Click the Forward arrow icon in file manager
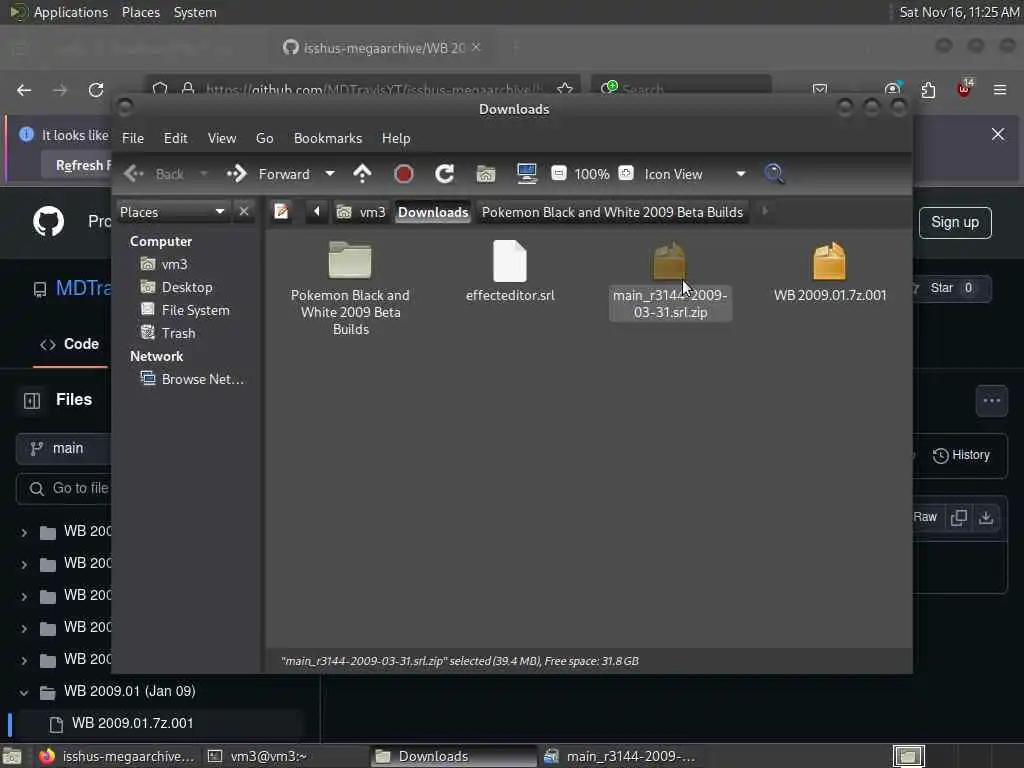The width and height of the screenshot is (1024, 768). [236, 174]
